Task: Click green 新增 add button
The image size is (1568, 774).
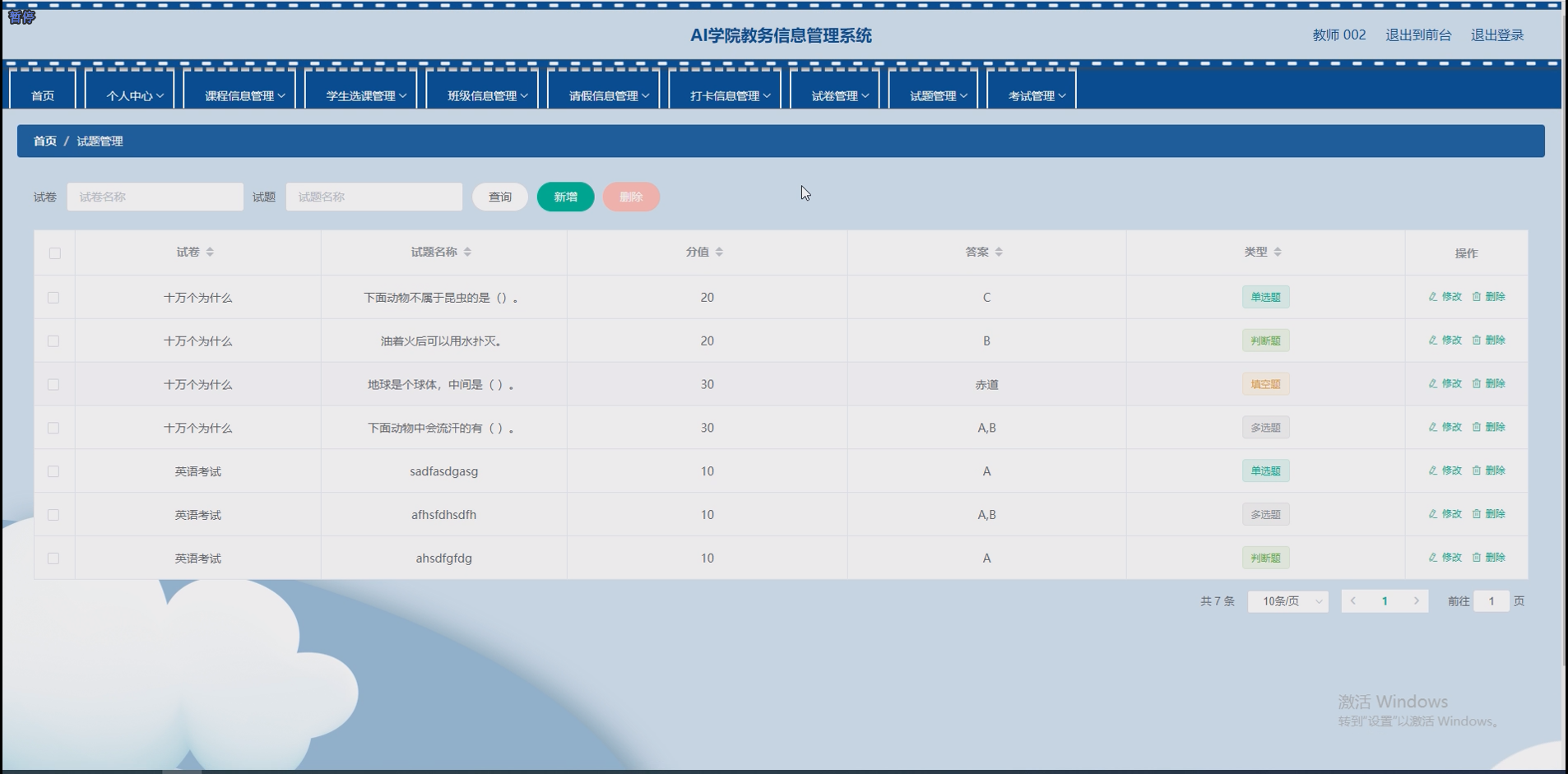Action: coord(566,197)
